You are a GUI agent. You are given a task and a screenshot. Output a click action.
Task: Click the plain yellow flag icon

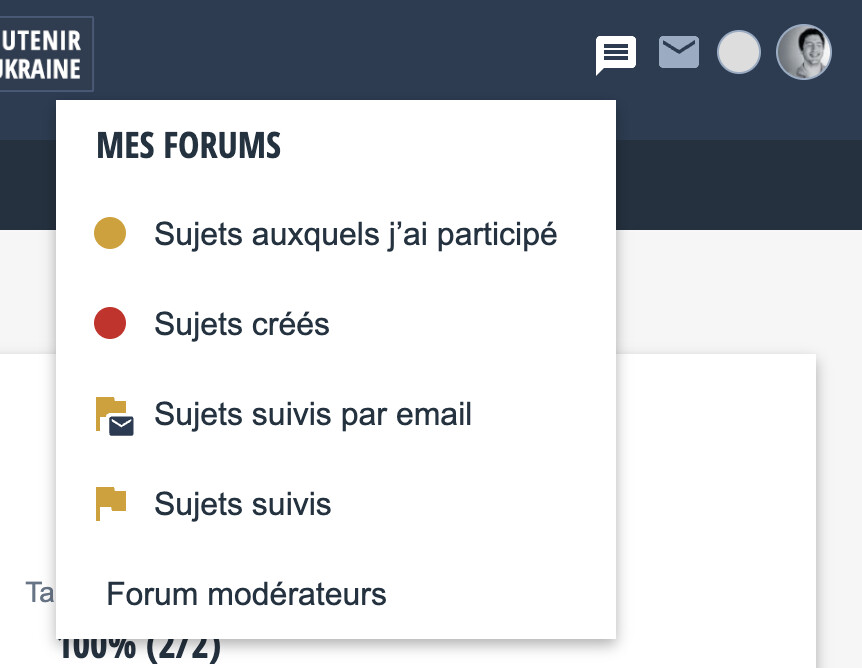pyautogui.click(x=110, y=504)
